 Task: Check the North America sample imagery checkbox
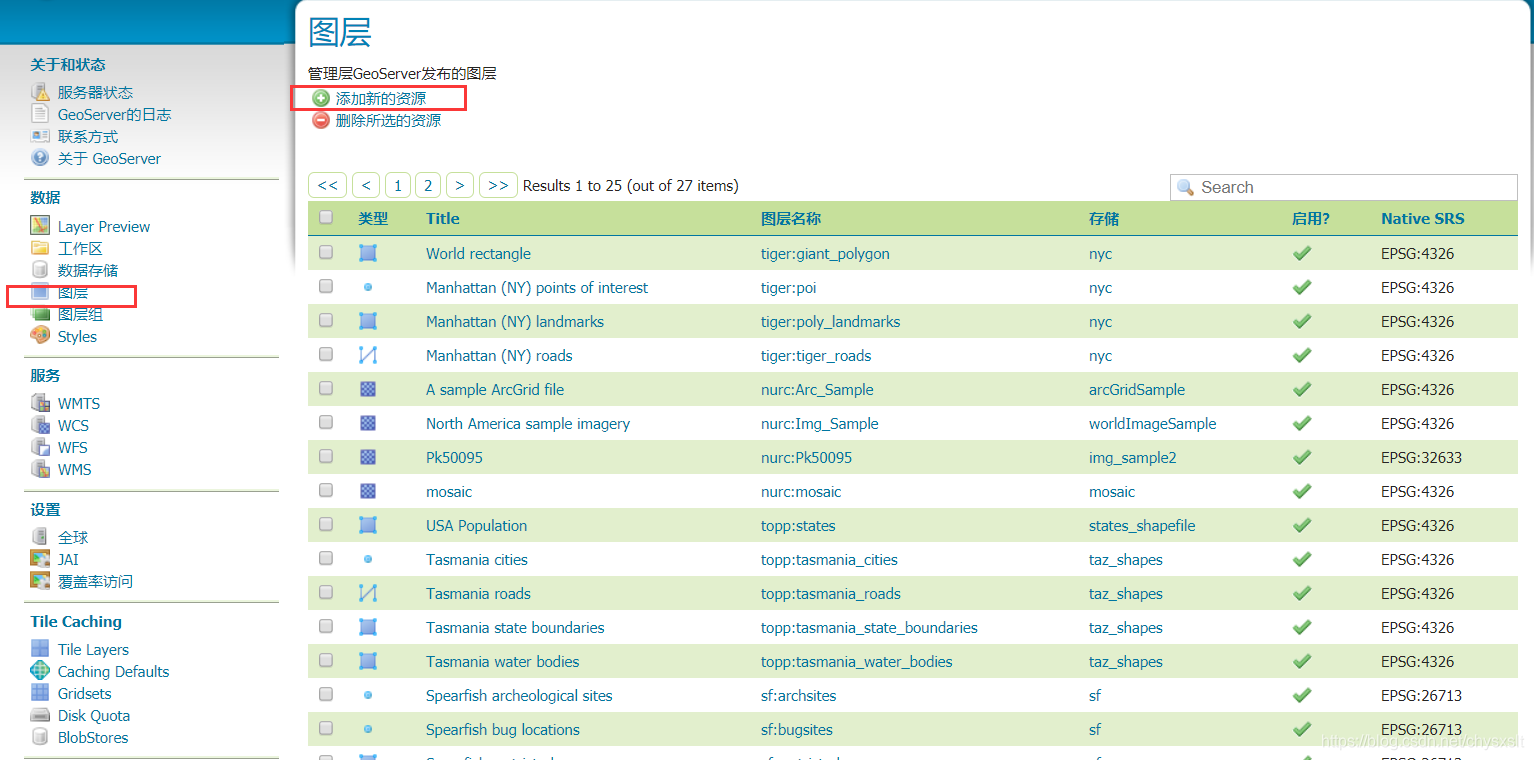click(x=326, y=423)
